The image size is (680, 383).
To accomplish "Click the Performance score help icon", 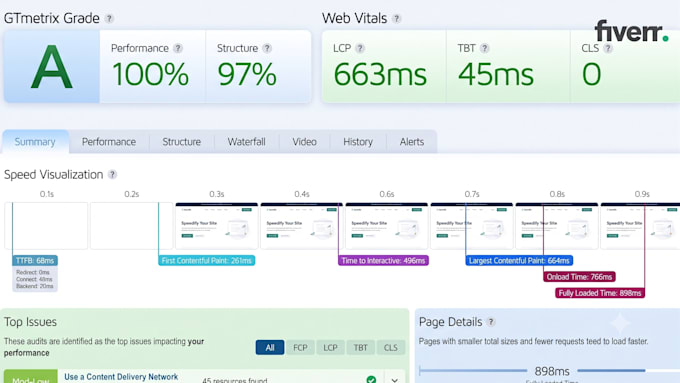I will [178, 48].
